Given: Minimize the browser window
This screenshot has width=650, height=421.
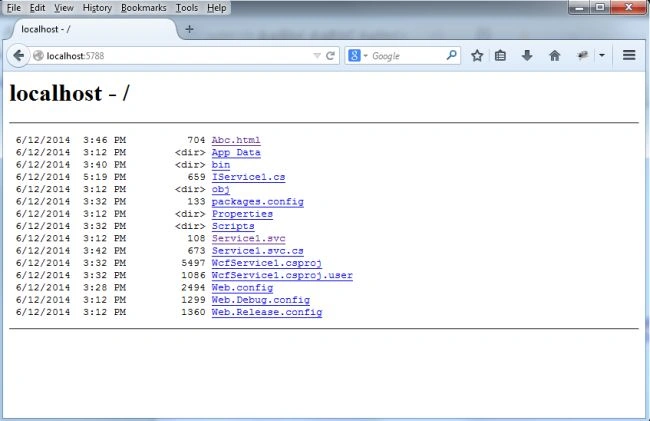Looking at the screenshot, I should coord(580,7).
